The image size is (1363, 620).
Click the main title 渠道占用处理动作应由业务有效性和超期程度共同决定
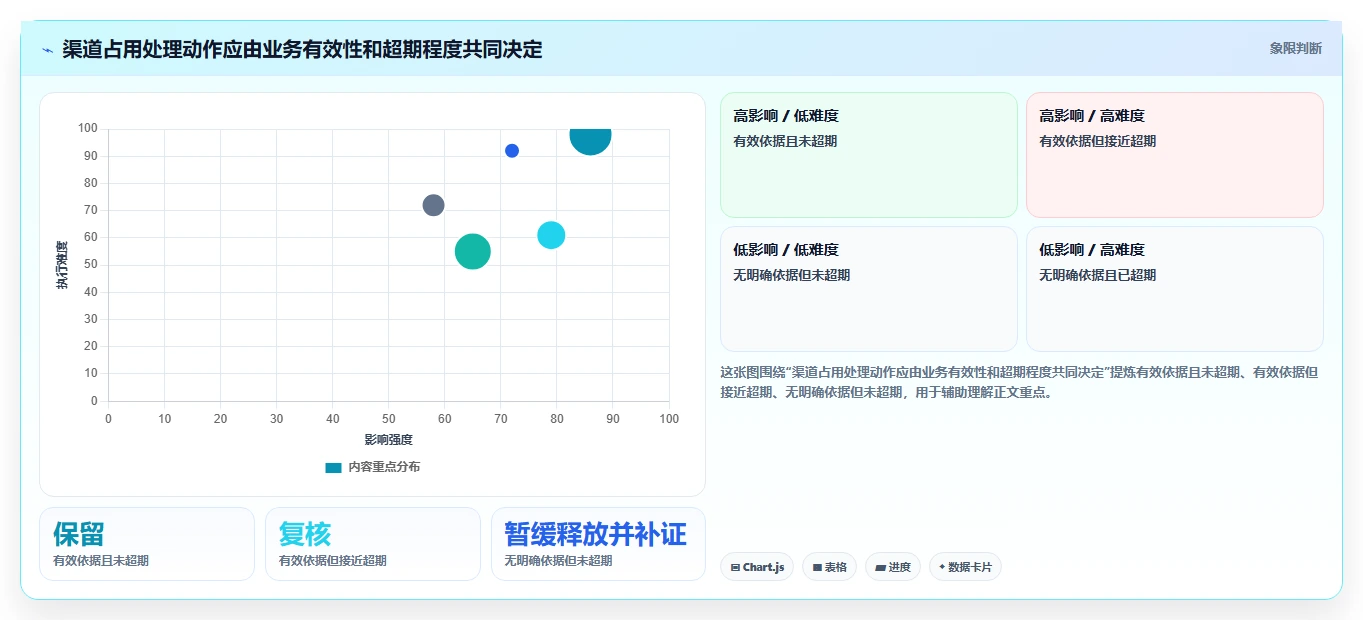tap(302, 49)
